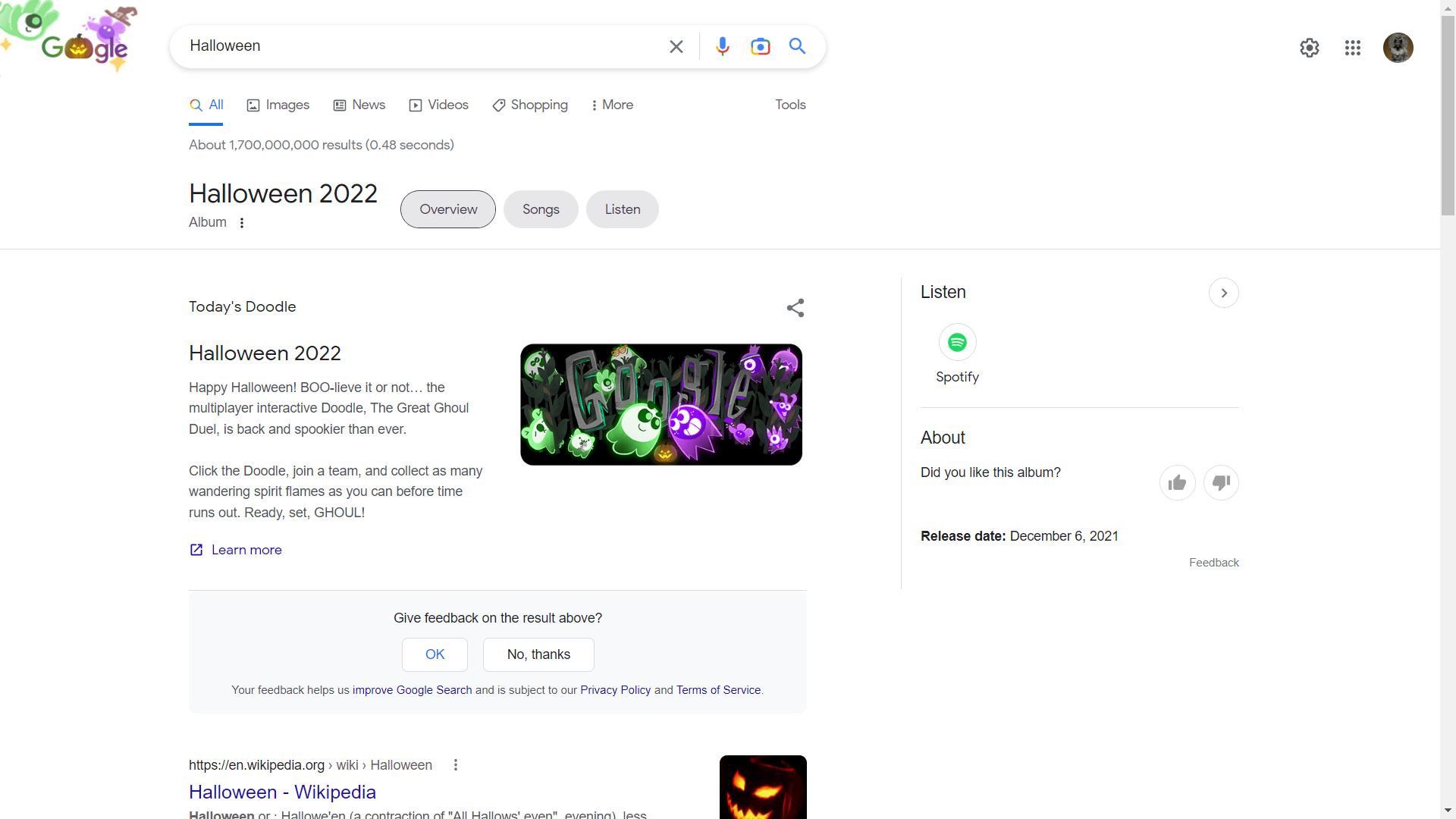This screenshot has height=819, width=1456.
Task: Switch to the Images tab
Action: (x=278, y=105)
